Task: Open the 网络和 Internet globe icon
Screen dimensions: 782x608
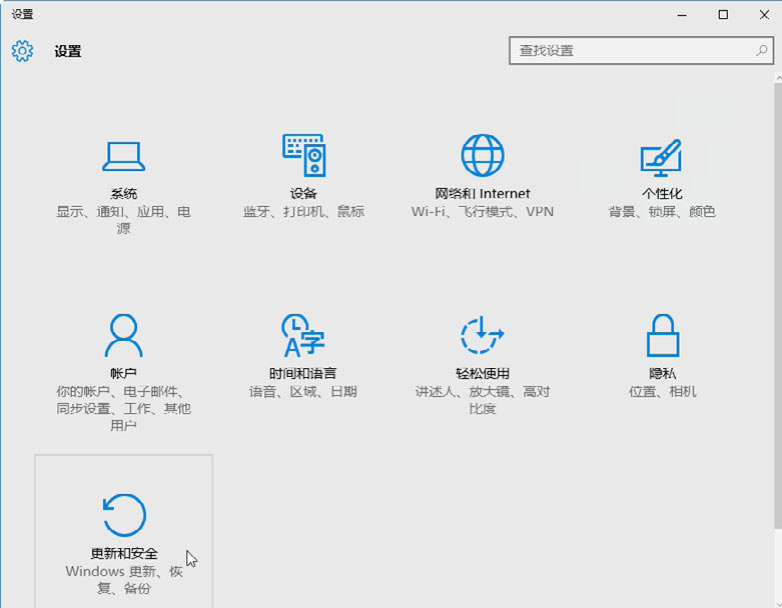Action: (x=482, y=155)
